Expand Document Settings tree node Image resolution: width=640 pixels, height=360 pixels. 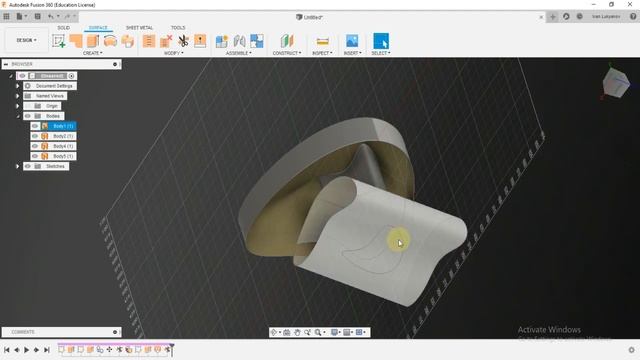18,86
